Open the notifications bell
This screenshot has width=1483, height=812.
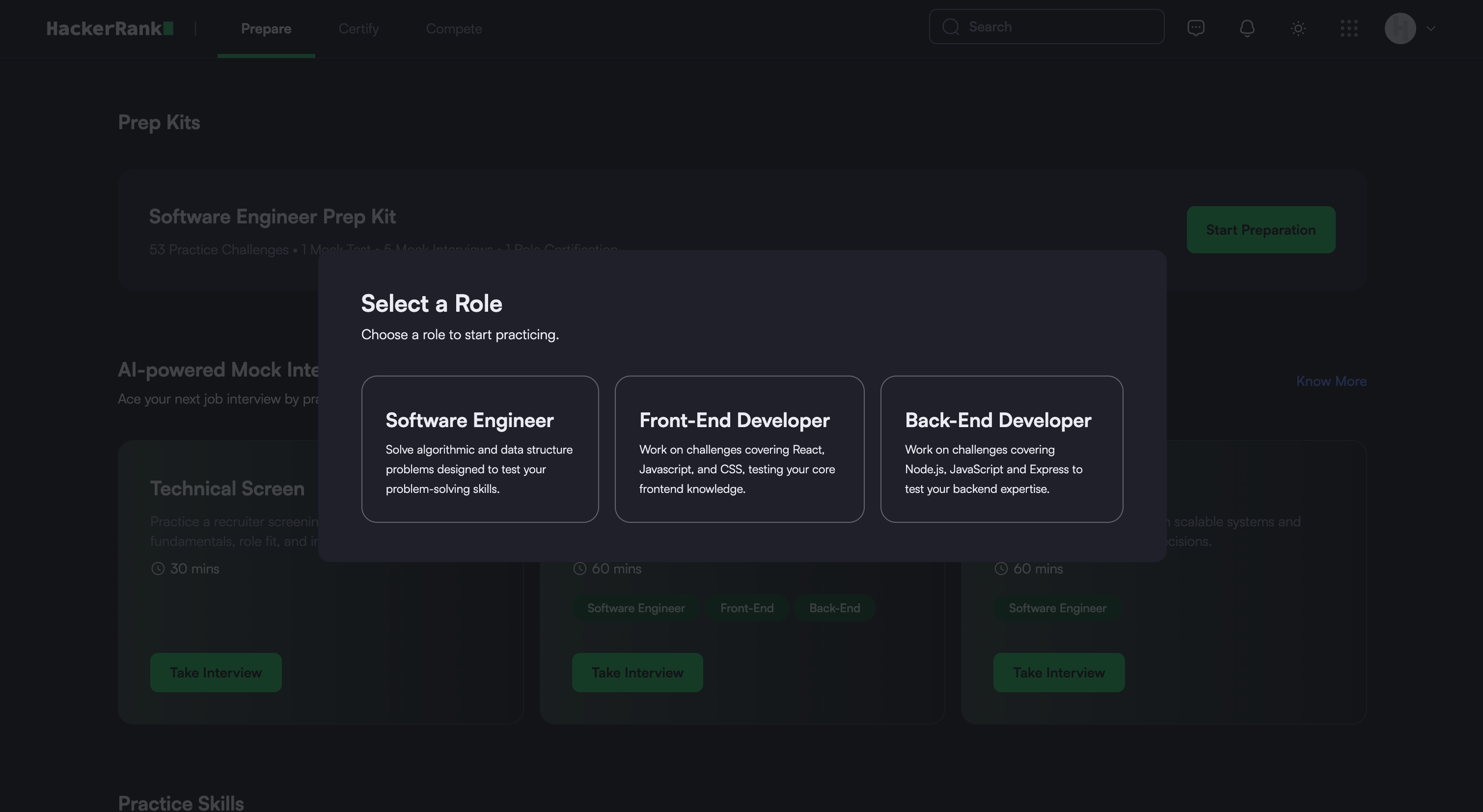pyautogui.click(x=1247, y=28)
